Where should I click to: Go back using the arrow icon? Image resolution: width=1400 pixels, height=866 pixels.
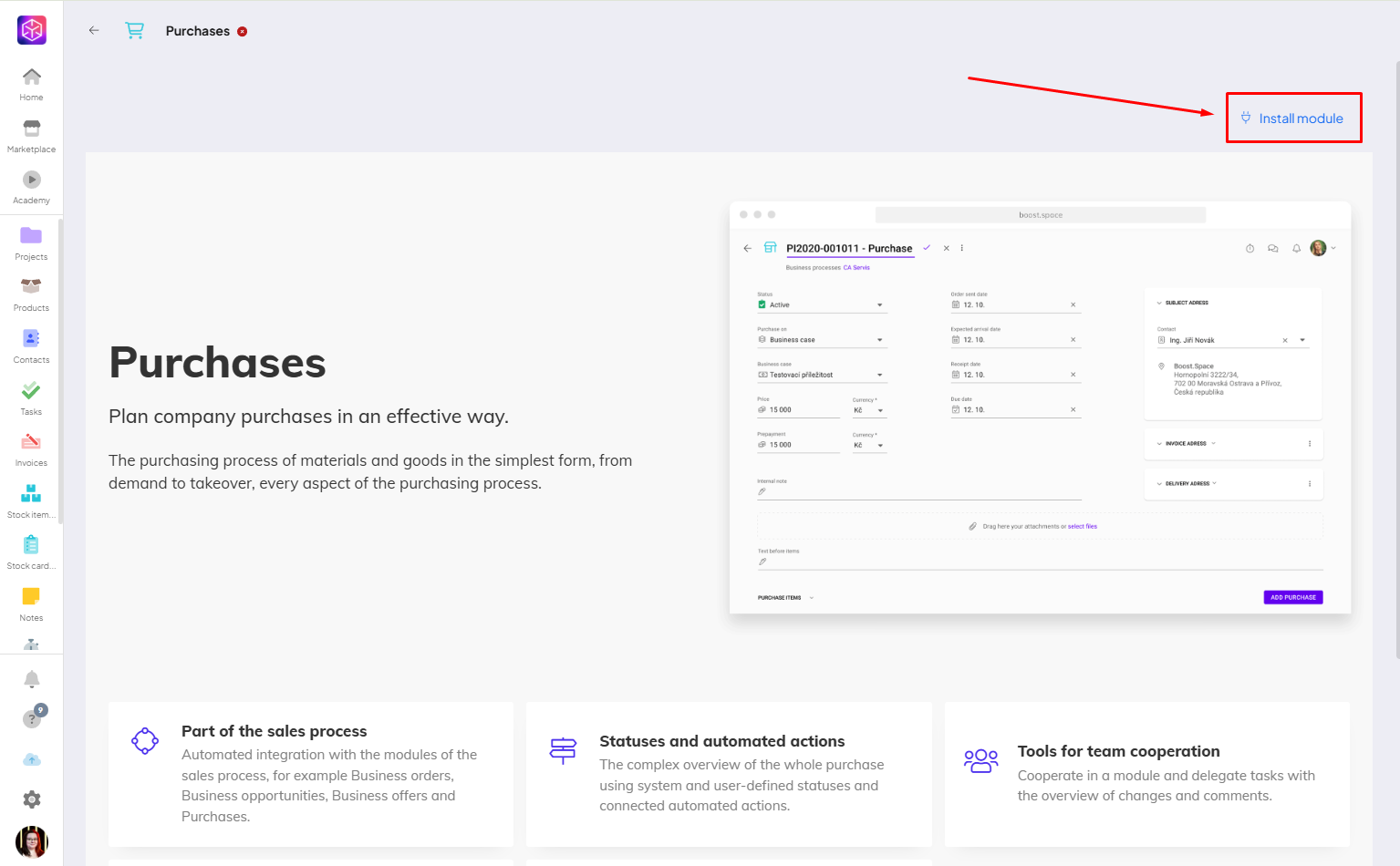(94, 30)
